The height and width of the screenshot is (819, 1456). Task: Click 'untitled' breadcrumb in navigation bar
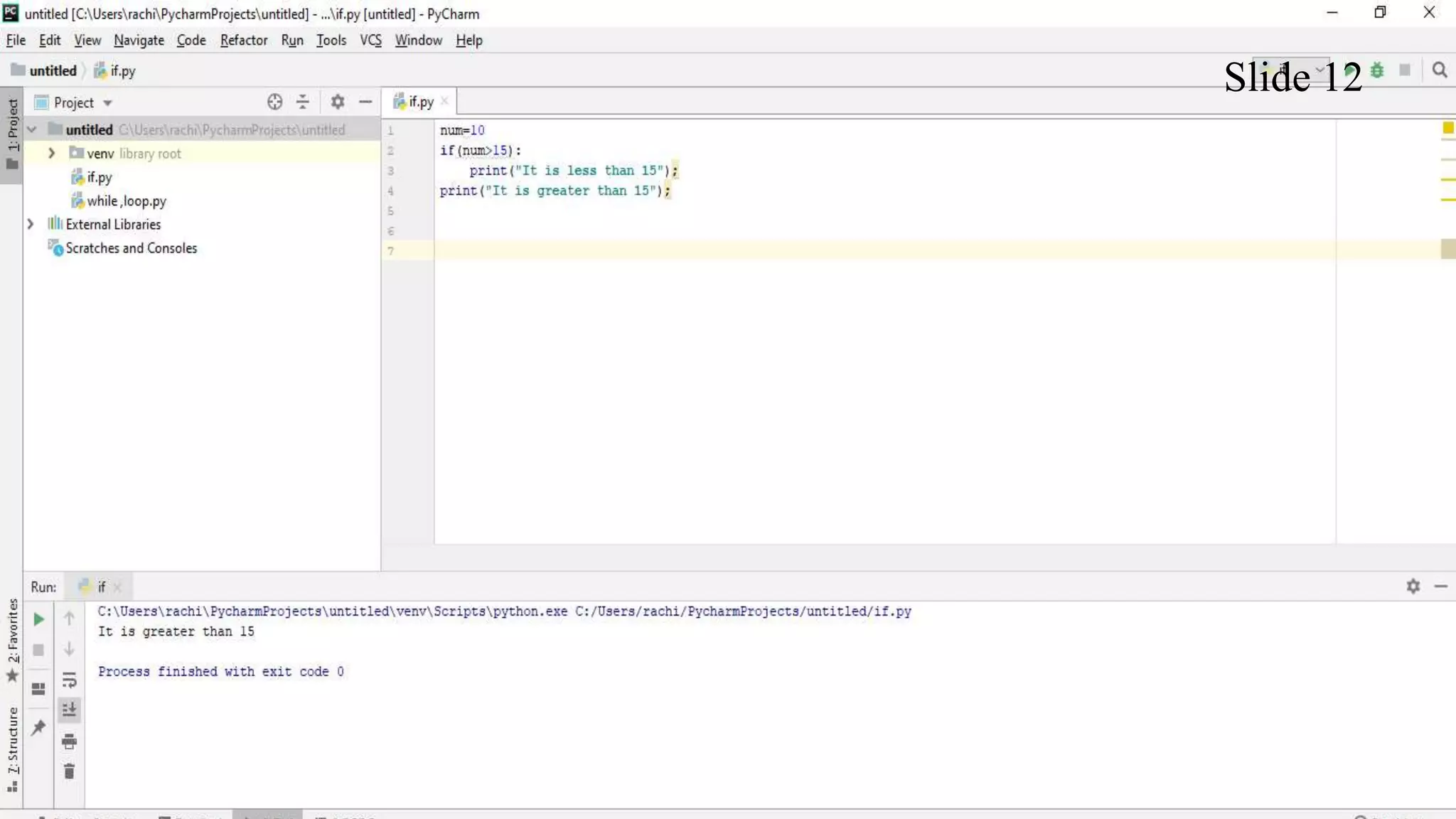(x=44, y=70)
